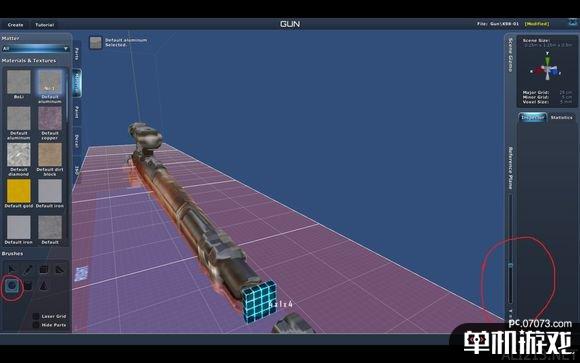The width and height of the screenshot is (580, 363).
Task: Choose the cube block brush
Action: coord(44,269)
